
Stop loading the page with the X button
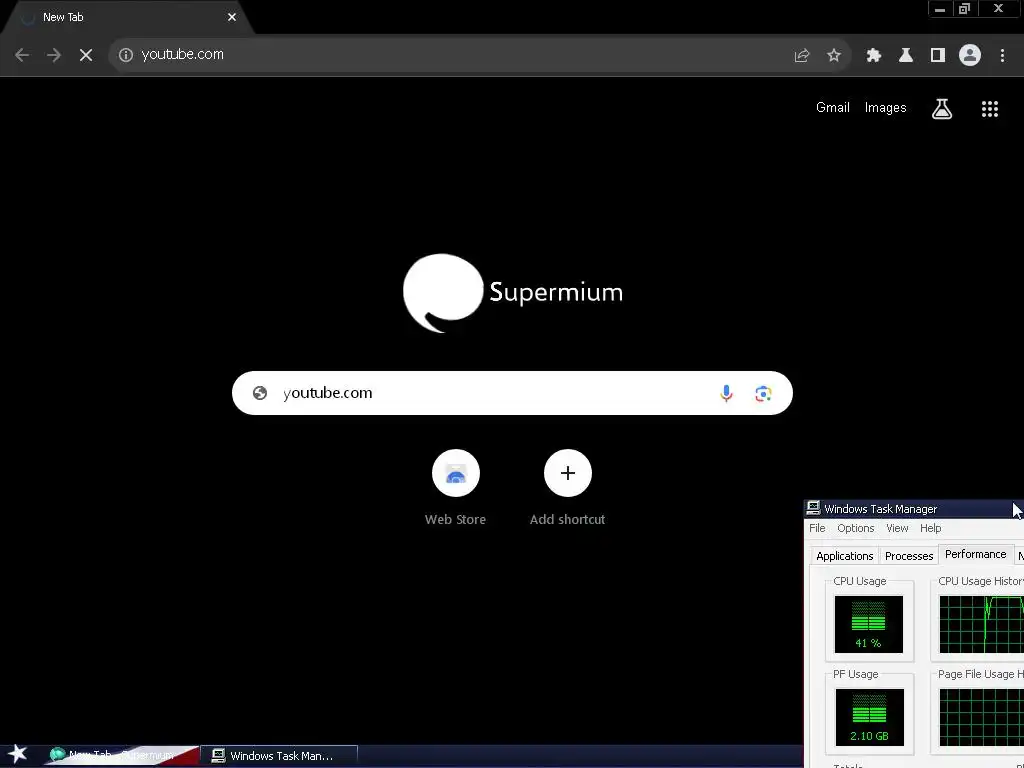[x=86, y=55]
